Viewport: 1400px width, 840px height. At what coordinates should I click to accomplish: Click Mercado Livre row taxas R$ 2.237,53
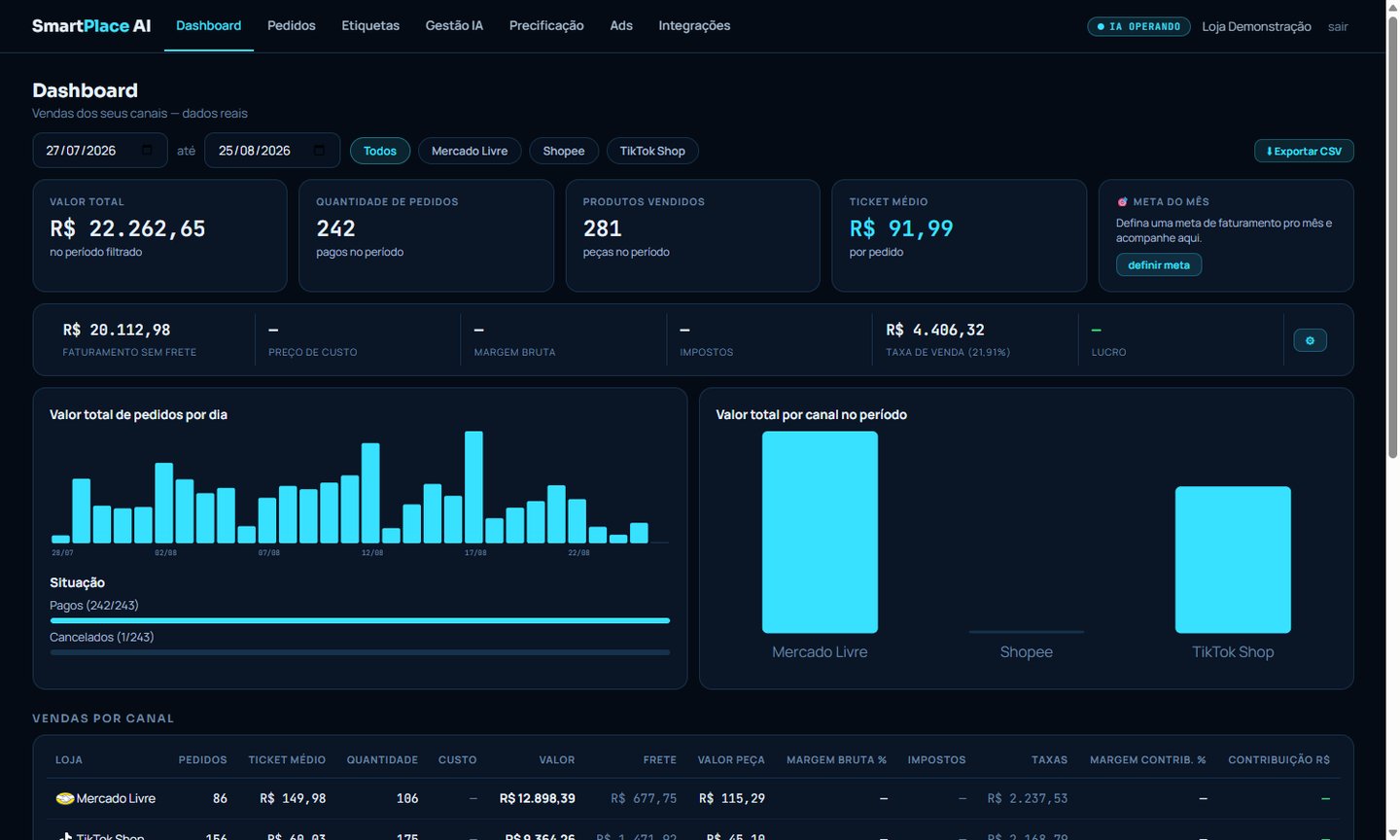(1028, 798)
